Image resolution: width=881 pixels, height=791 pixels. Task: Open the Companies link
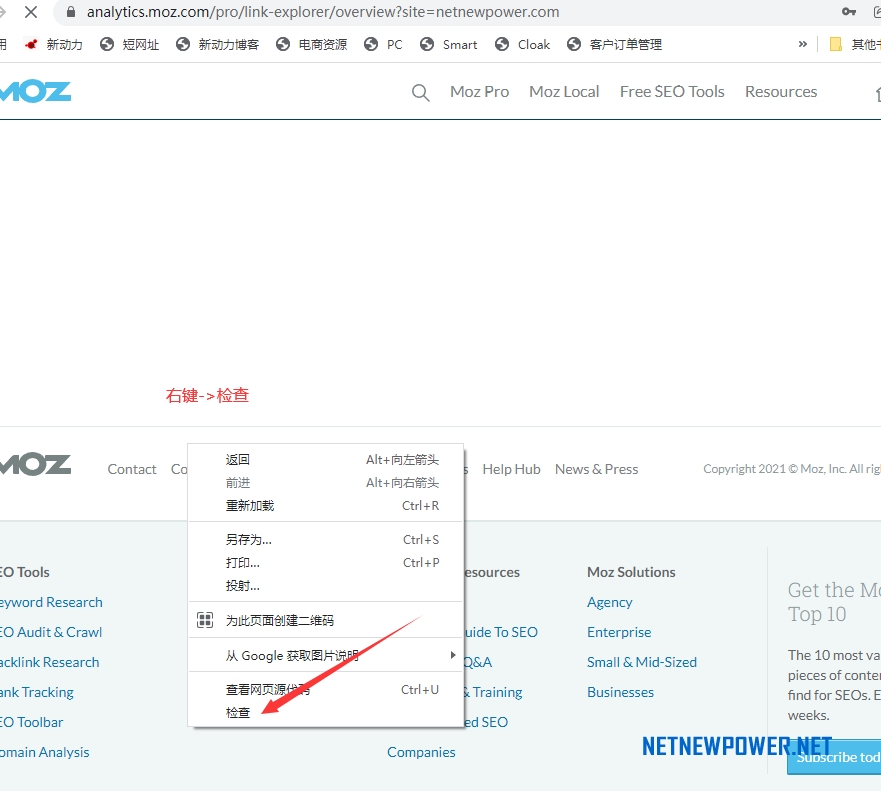tap(421, 752)
